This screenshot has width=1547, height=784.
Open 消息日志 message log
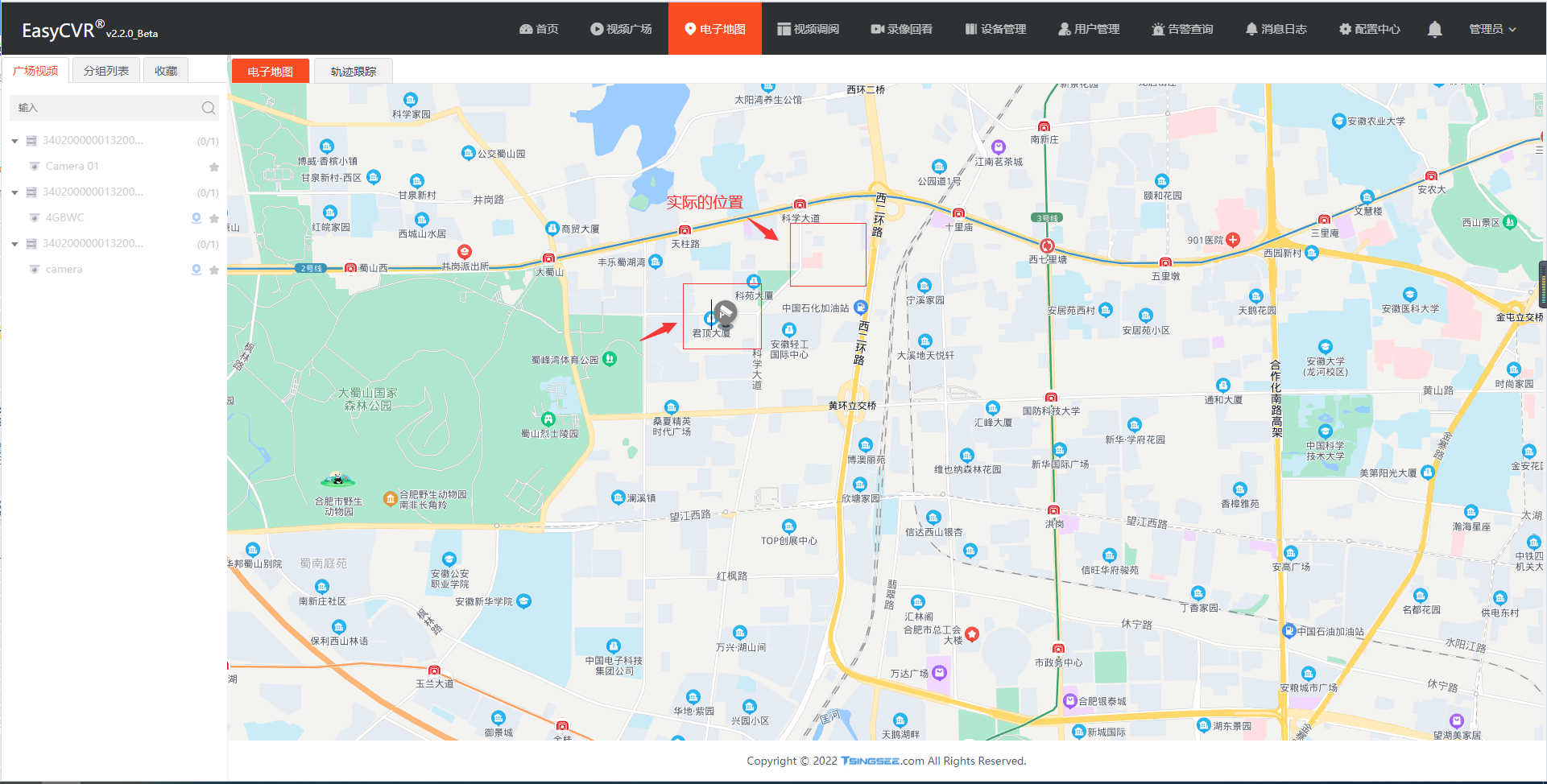tap(1276, 29)
